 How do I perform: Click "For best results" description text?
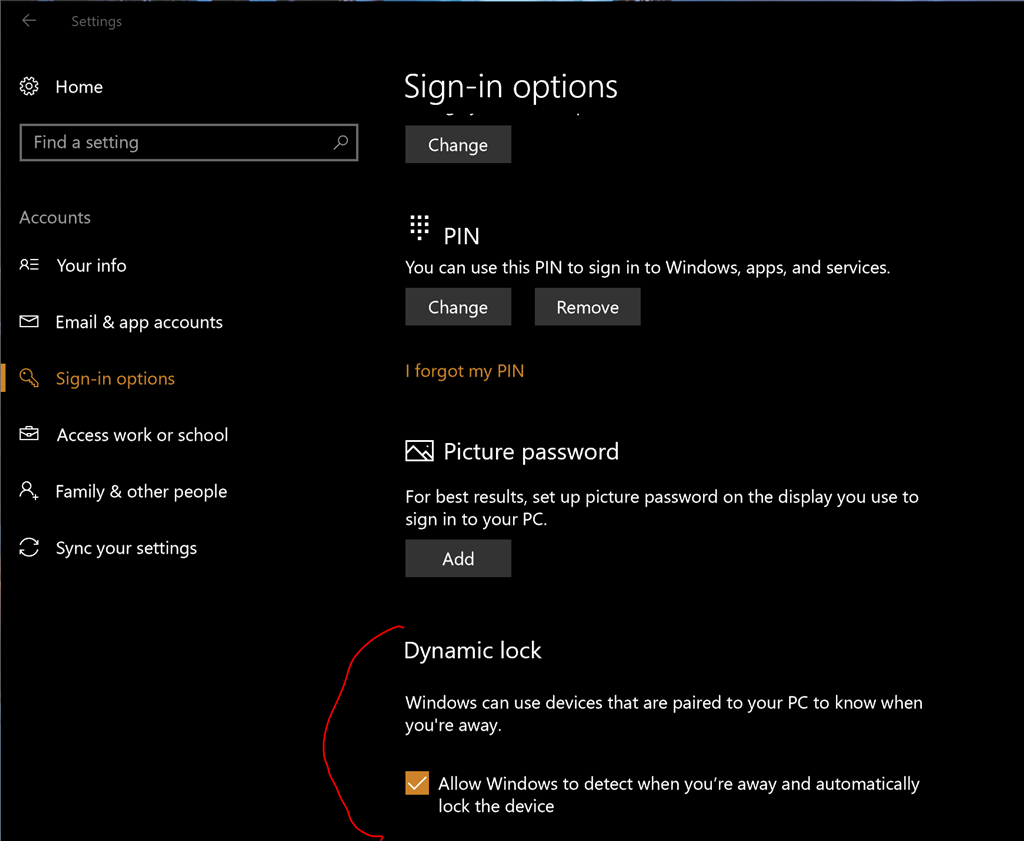662,507
